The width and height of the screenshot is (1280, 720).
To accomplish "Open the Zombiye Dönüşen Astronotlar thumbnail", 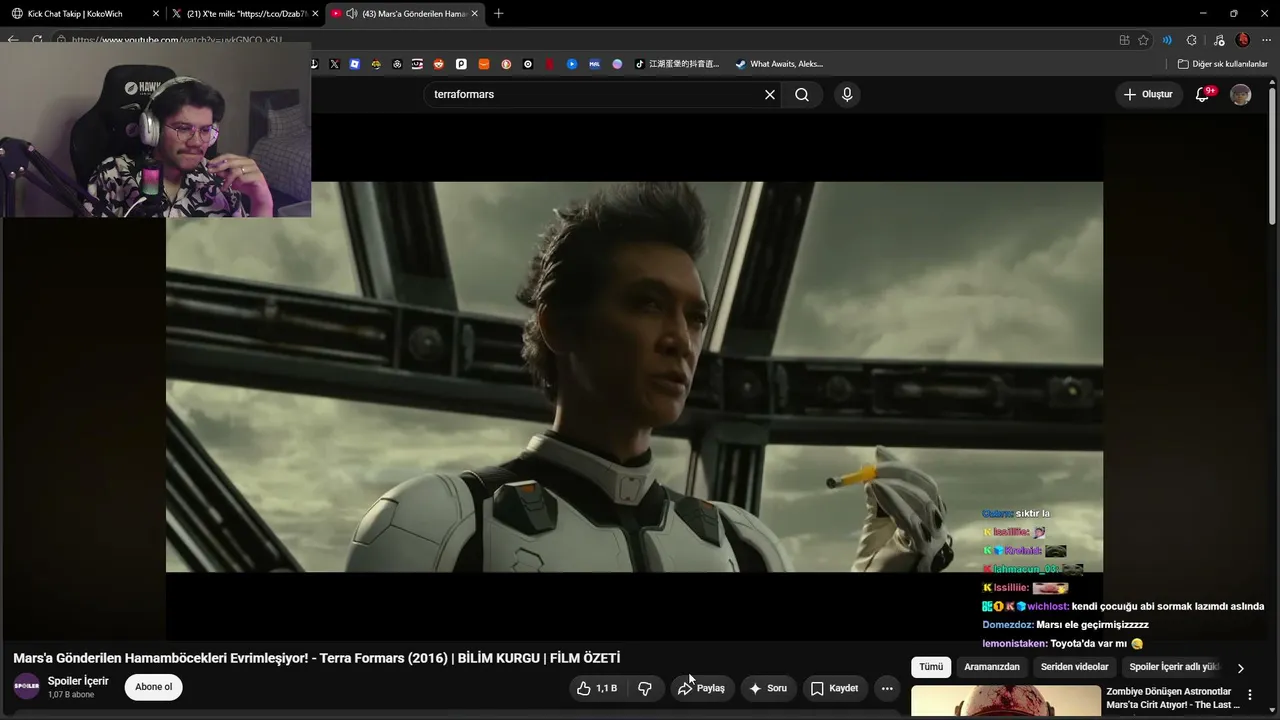I will (1006, 702).
